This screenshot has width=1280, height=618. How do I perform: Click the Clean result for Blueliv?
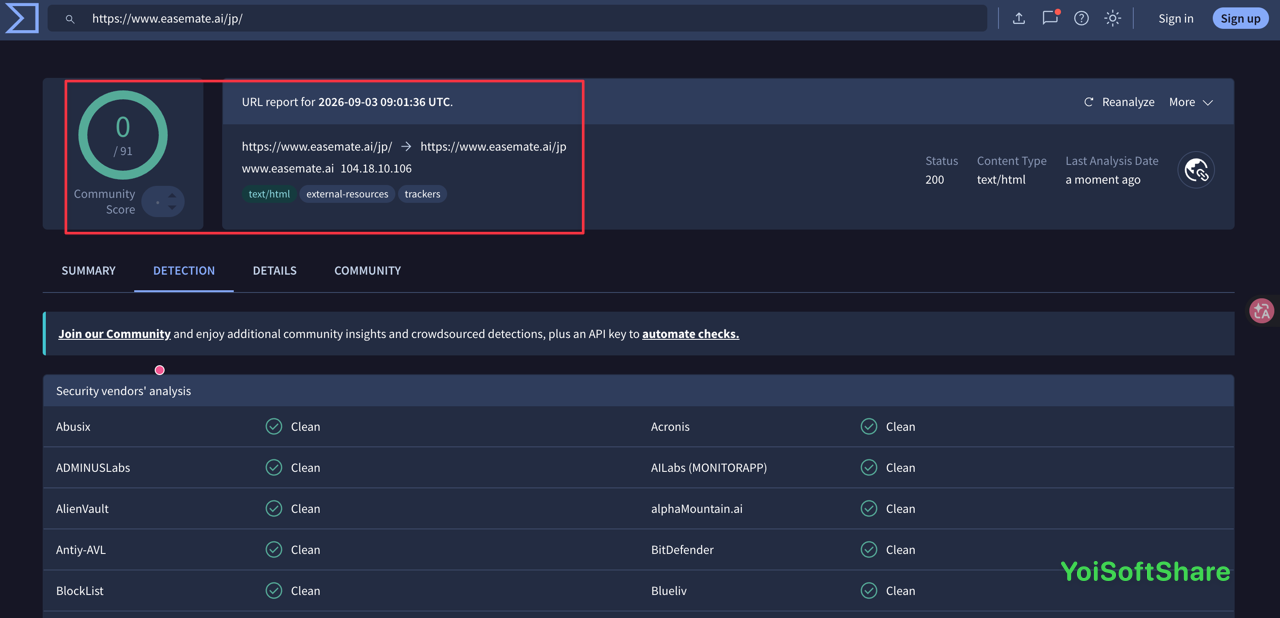(901, 590)
